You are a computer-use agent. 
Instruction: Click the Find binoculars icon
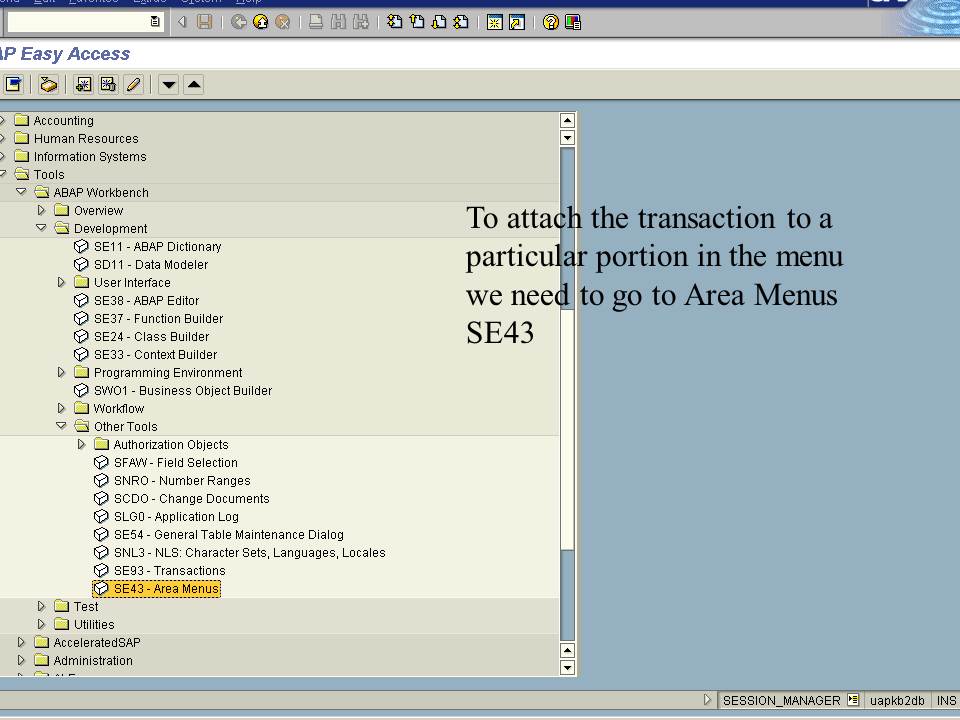(x=338, y=21)
